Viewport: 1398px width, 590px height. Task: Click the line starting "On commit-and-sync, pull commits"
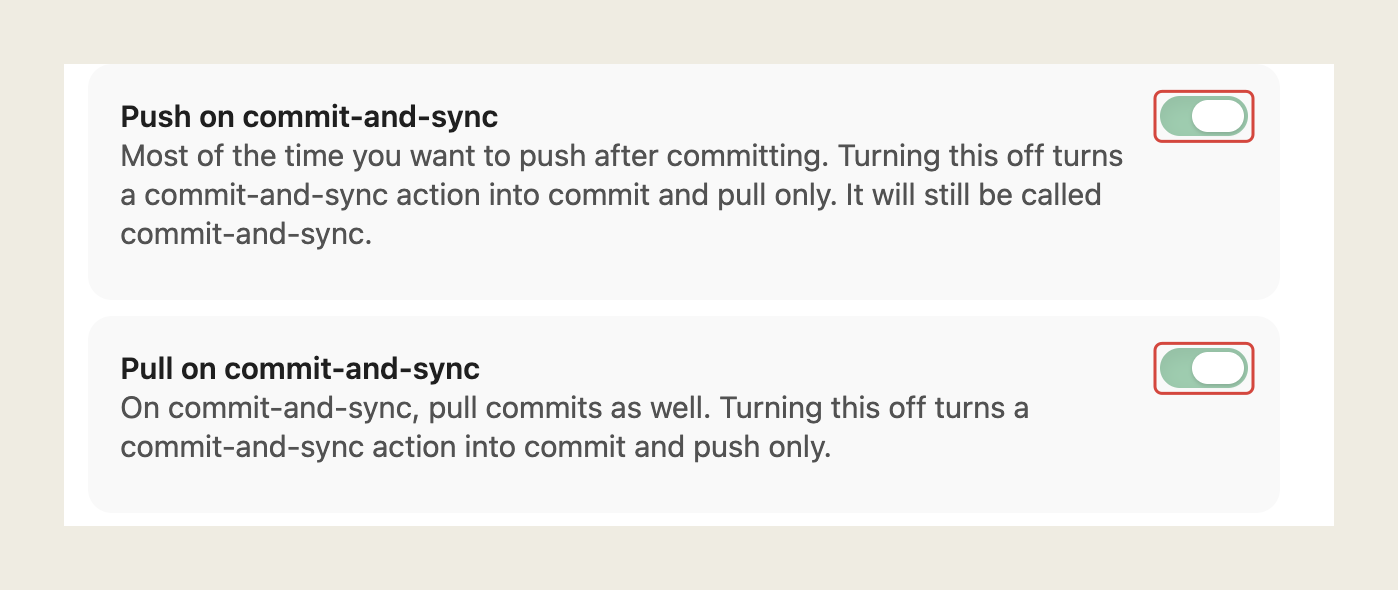(575, 409)
